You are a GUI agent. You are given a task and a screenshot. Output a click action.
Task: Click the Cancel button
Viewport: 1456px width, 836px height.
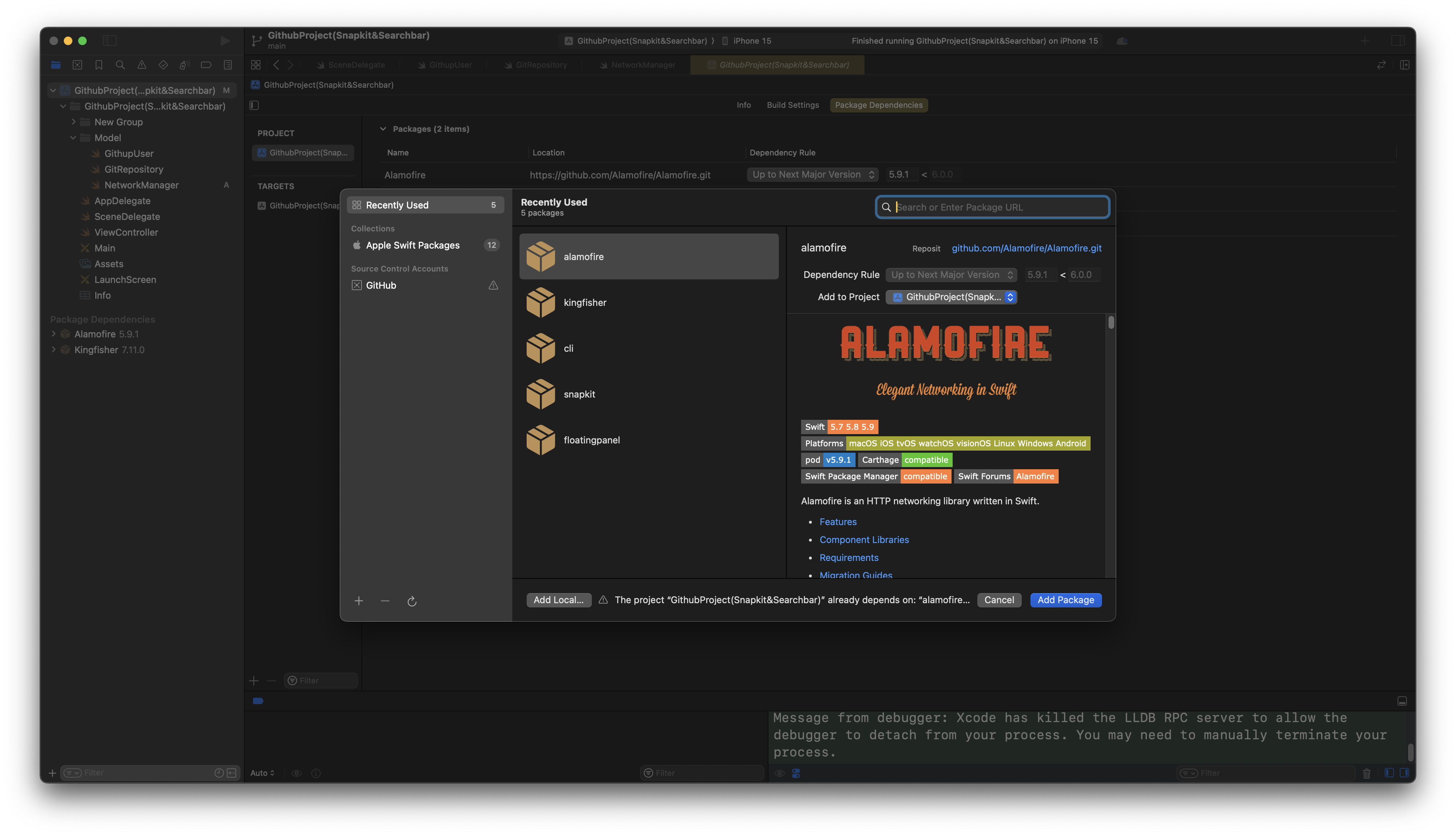coord(999,600)
